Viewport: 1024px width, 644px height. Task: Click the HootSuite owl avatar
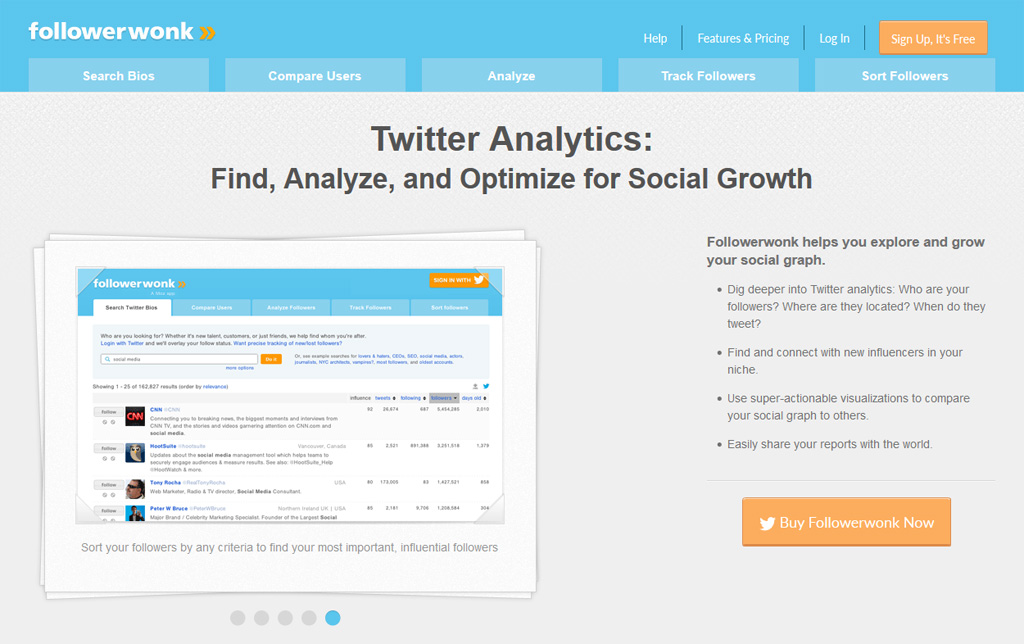135,452
